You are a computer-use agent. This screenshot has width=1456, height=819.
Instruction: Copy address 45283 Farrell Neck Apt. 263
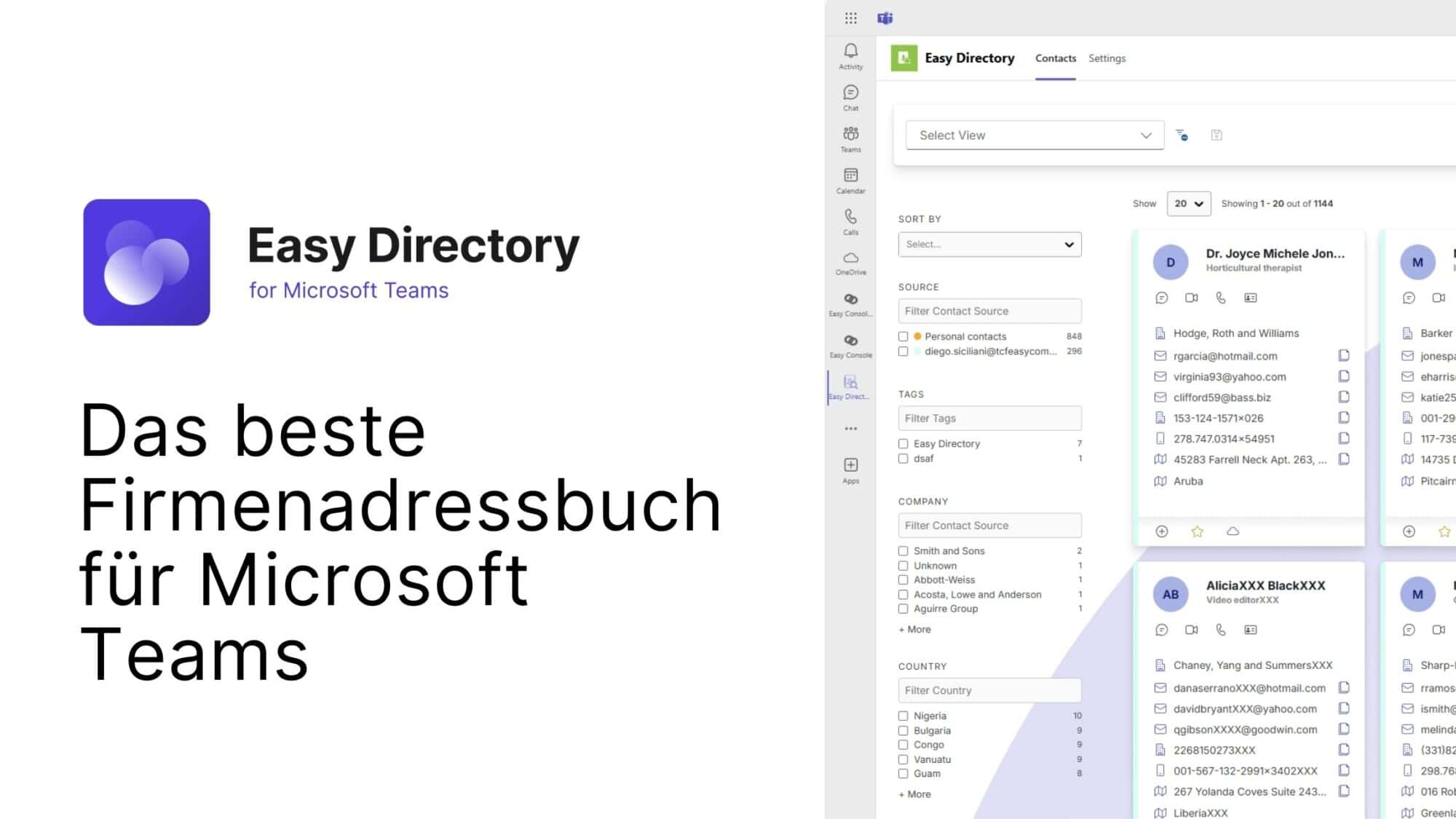tap(1344, 459)
